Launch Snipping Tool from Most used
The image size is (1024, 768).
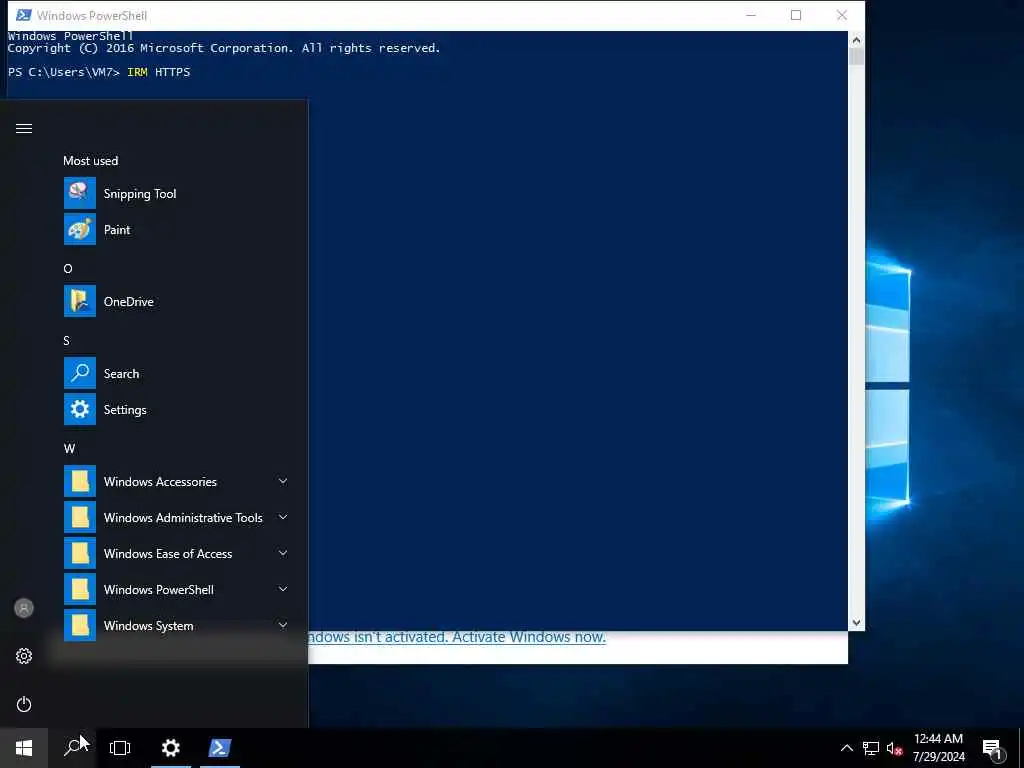[x=177, y=193]
